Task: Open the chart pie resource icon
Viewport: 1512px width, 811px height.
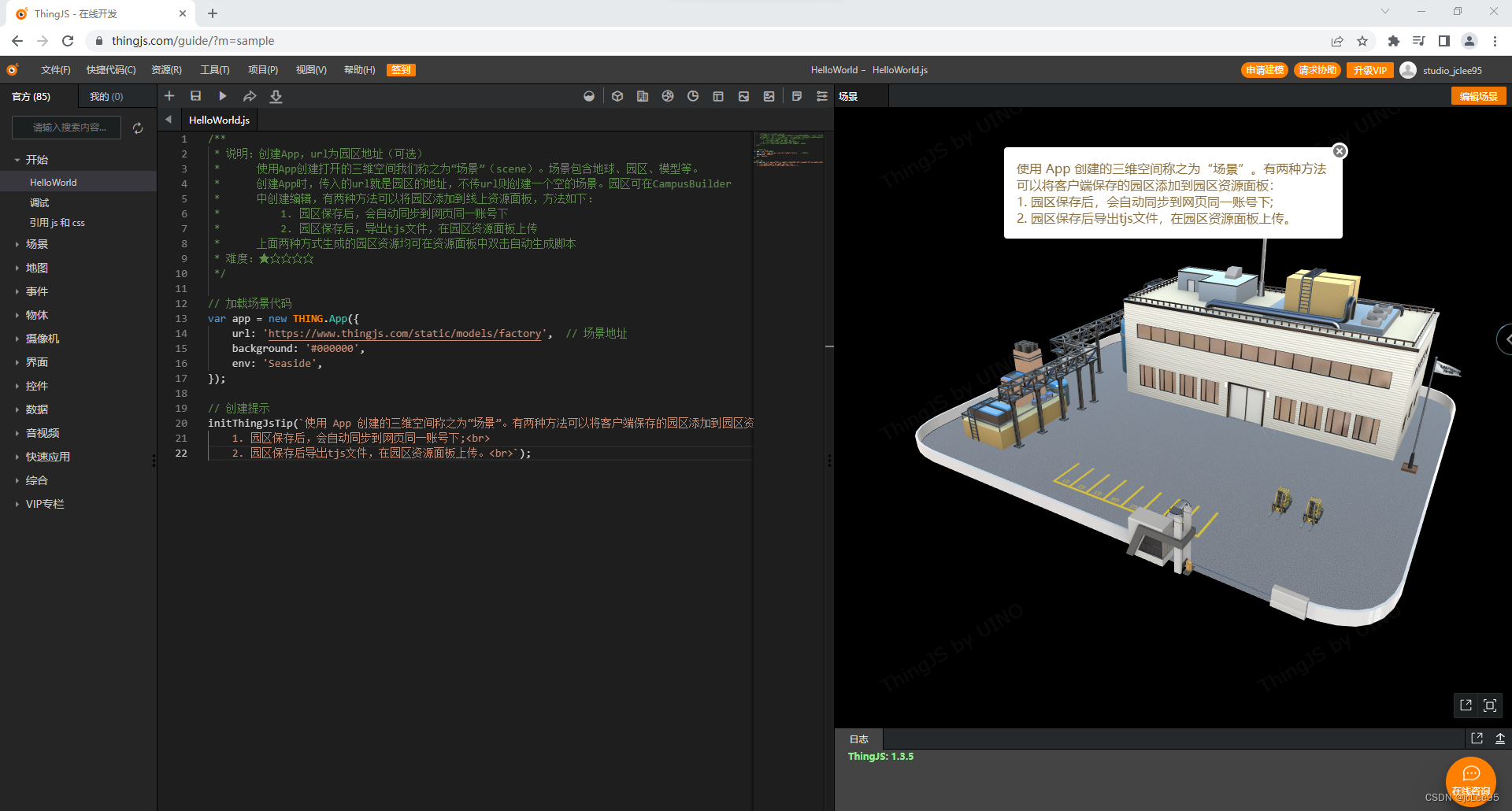Action: [x=693, y=96]
